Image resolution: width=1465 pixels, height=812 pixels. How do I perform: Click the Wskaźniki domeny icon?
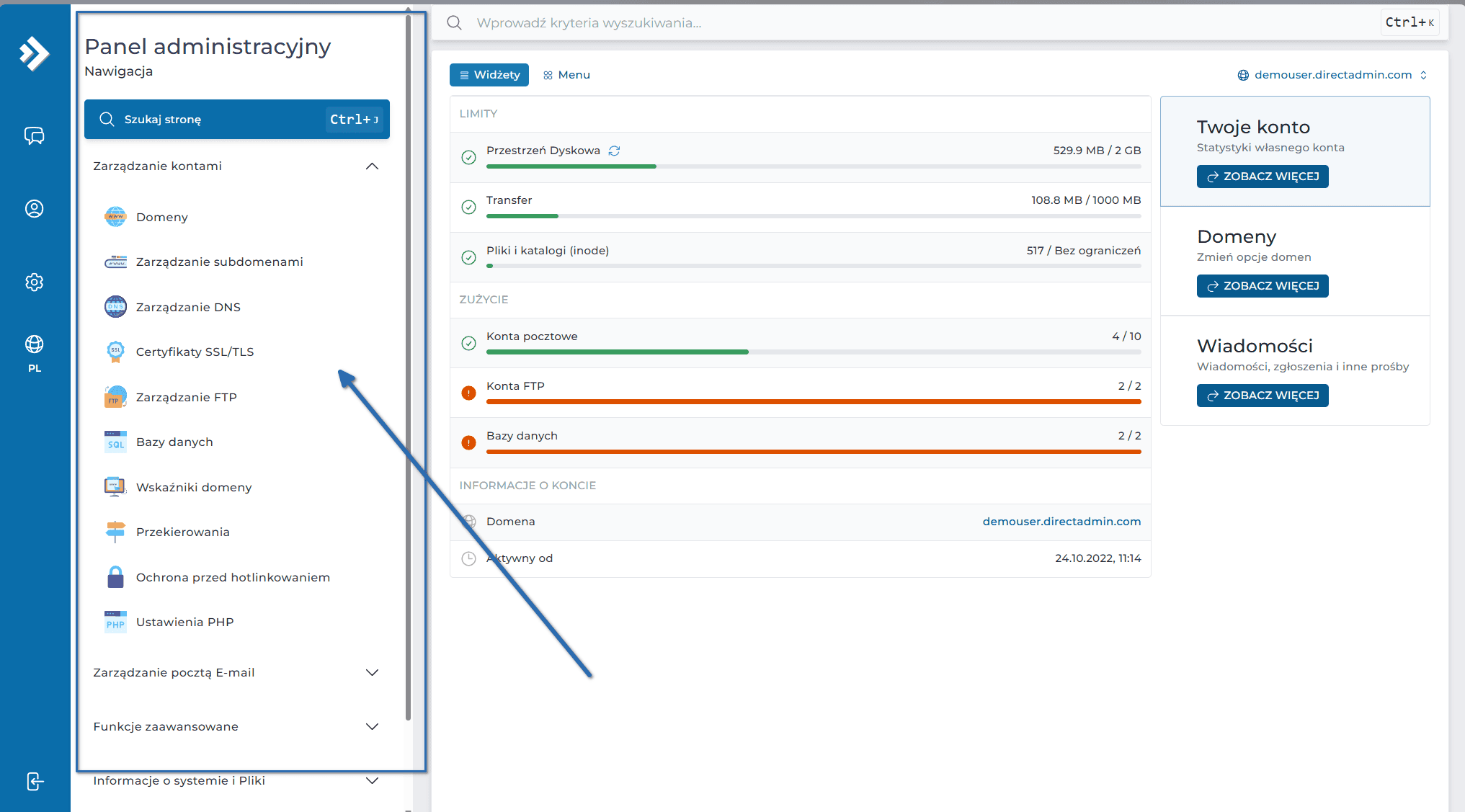pos(115,487)
